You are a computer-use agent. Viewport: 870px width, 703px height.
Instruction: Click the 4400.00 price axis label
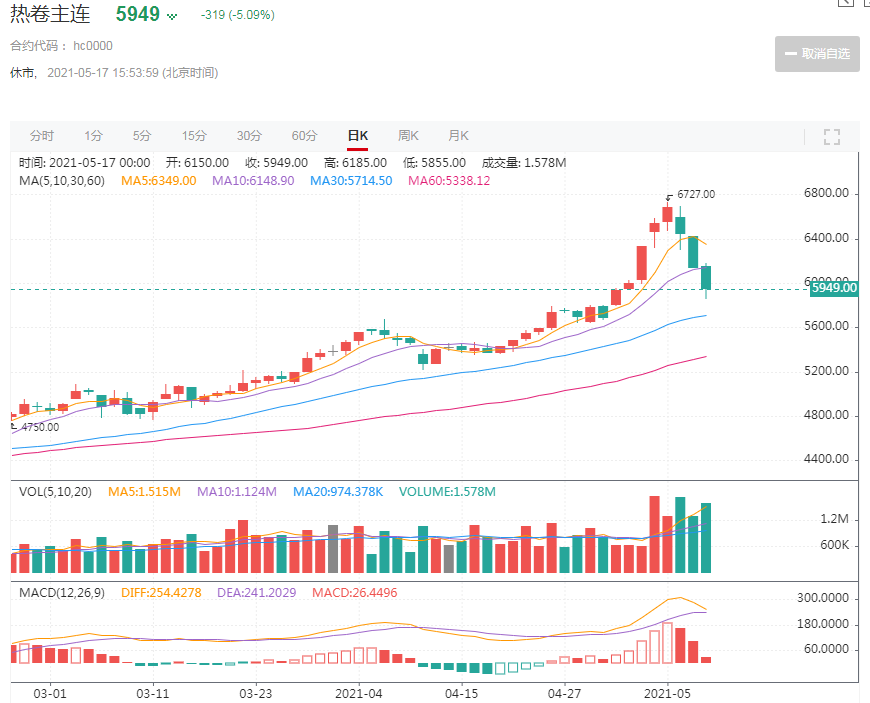826,459
